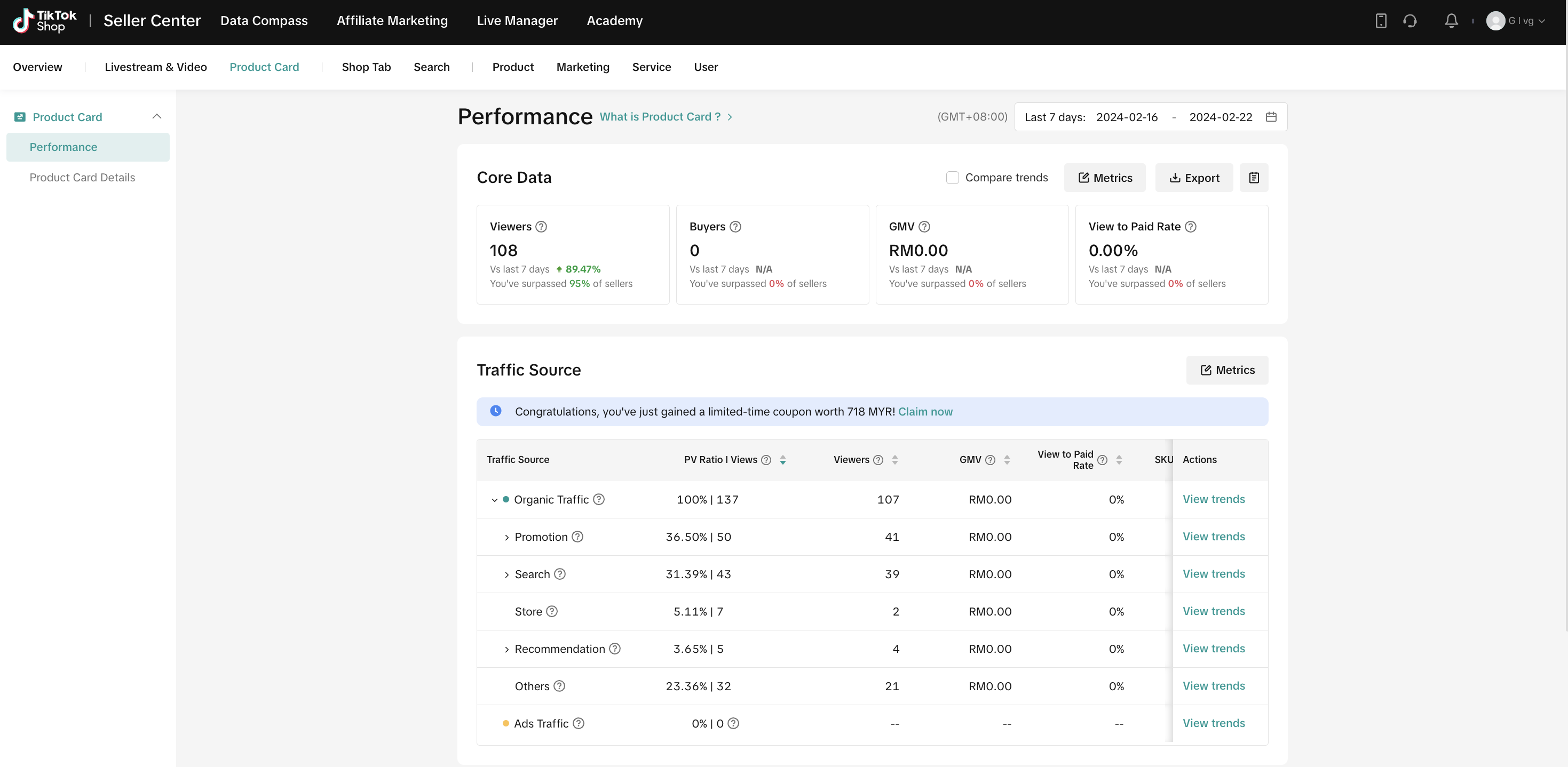Click the clipboard report icon beside Export
The height and width of the screenshot is (767, 1568).
(x=1254, y=178)
